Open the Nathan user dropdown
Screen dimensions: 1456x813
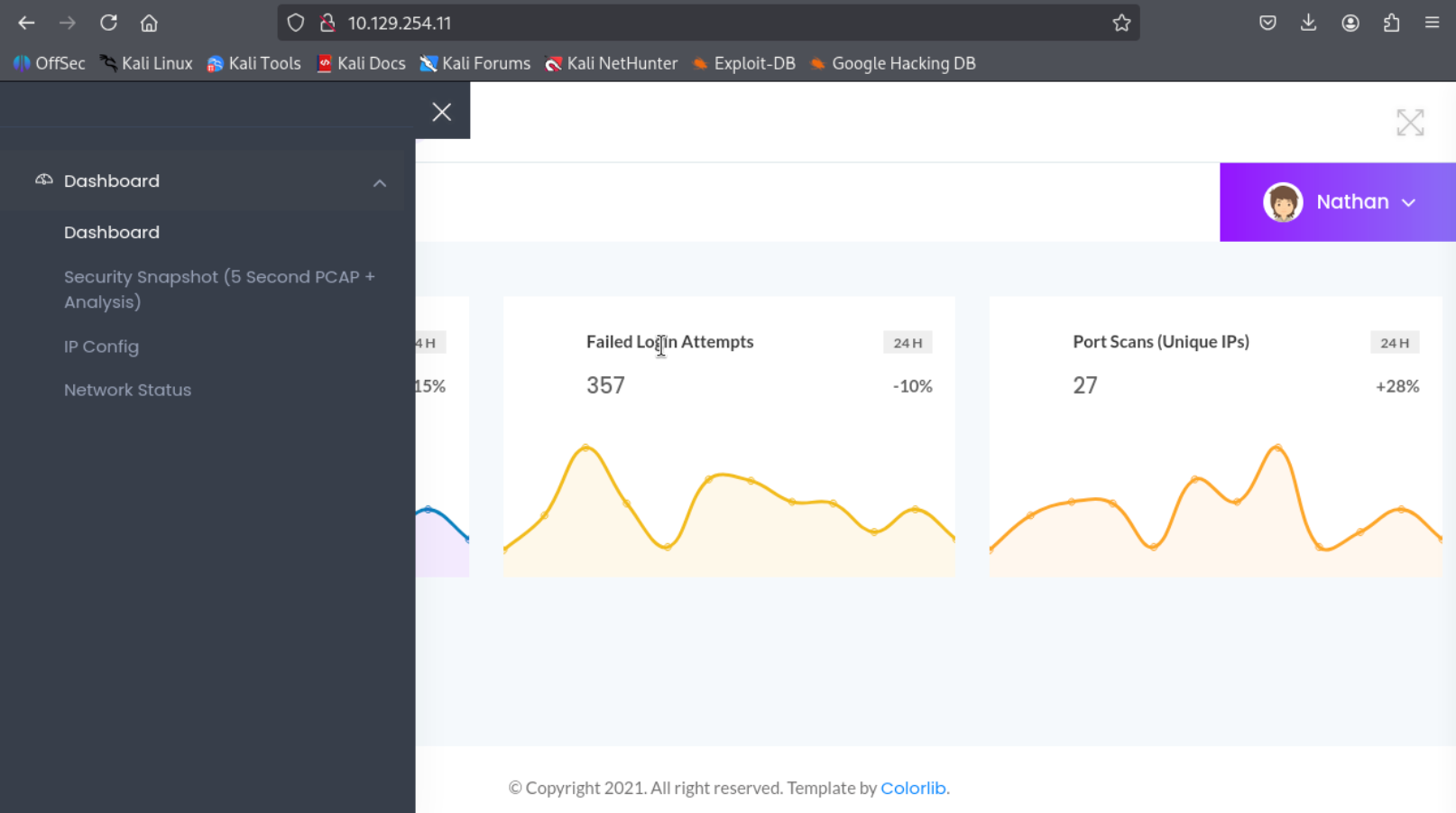(1338, 202)
